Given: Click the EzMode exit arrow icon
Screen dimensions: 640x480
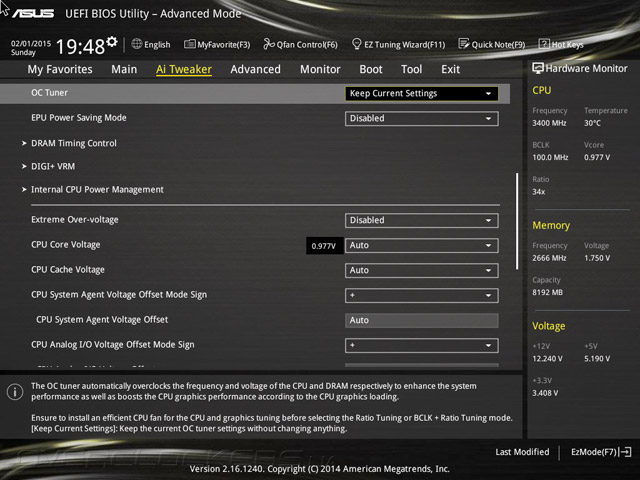Looking at the screenshot, I should tap(625, 452).
